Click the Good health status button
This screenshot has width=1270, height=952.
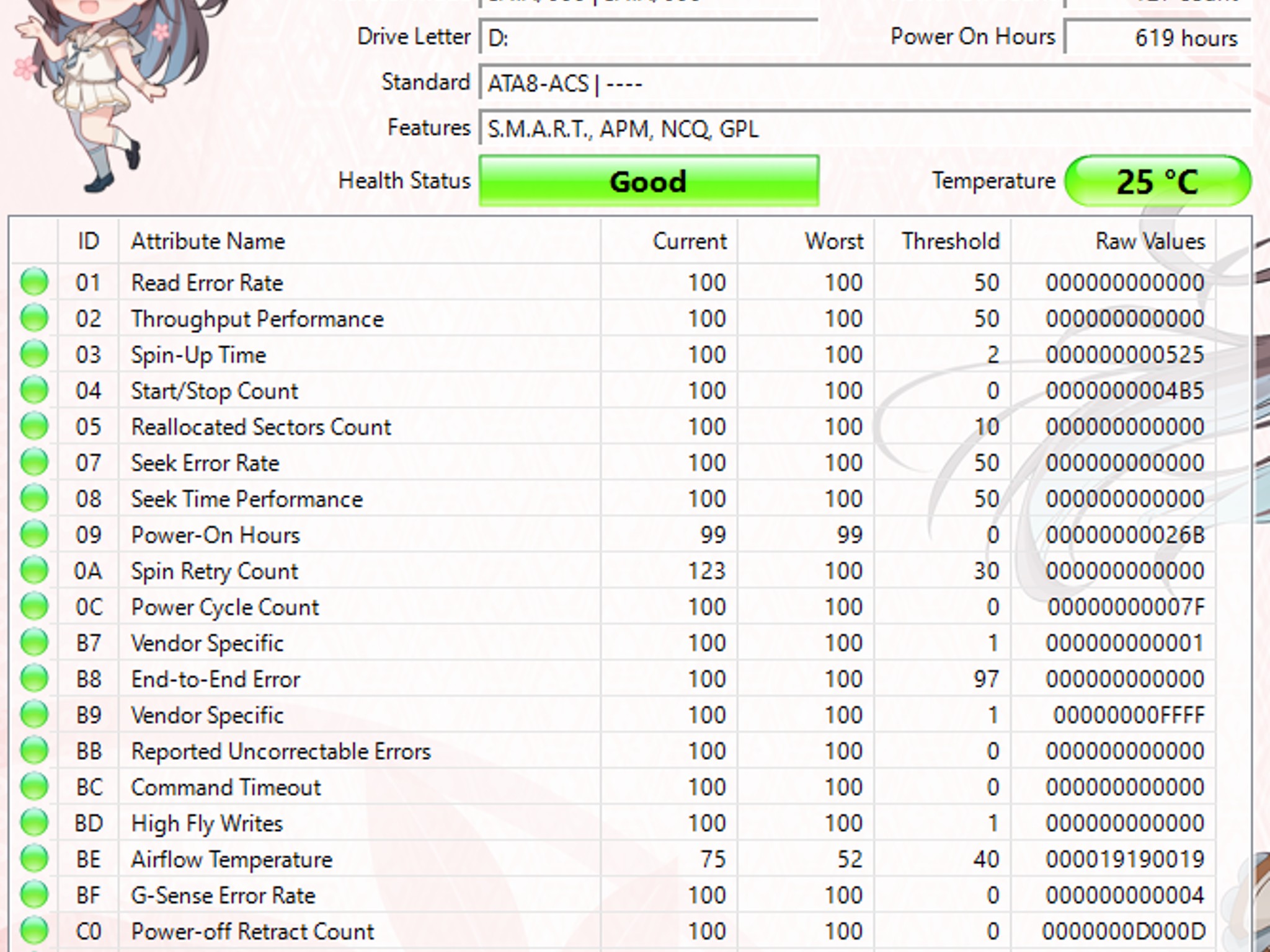click(649, 181)
